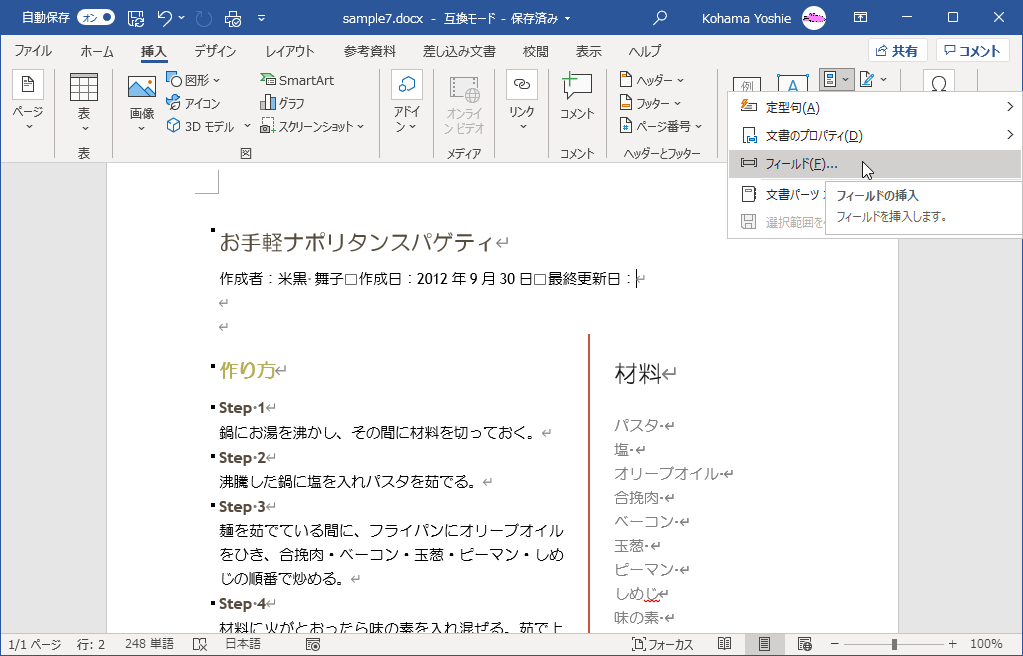Click the Search magnifier icon
Screen dimensions: 1023x656
click(660, 18)
